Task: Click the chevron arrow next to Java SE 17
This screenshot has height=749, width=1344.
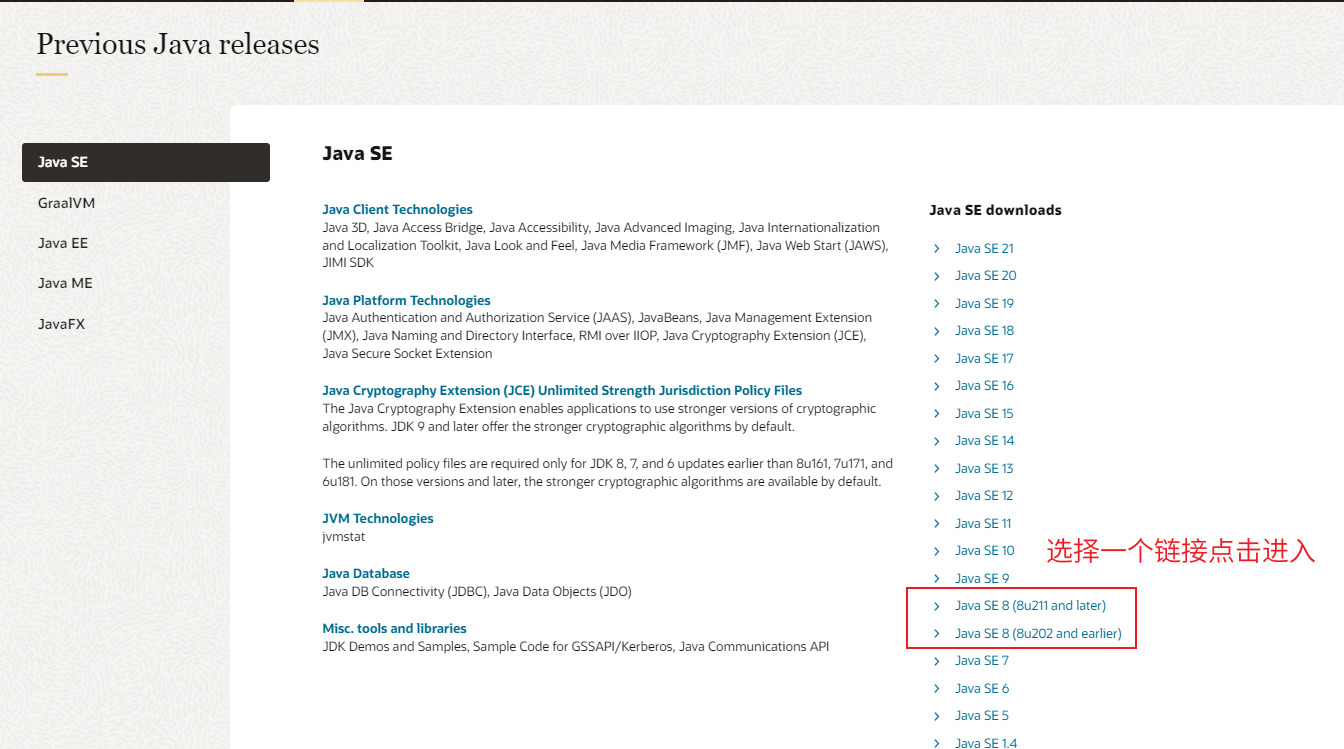Action: pos(937,359)
